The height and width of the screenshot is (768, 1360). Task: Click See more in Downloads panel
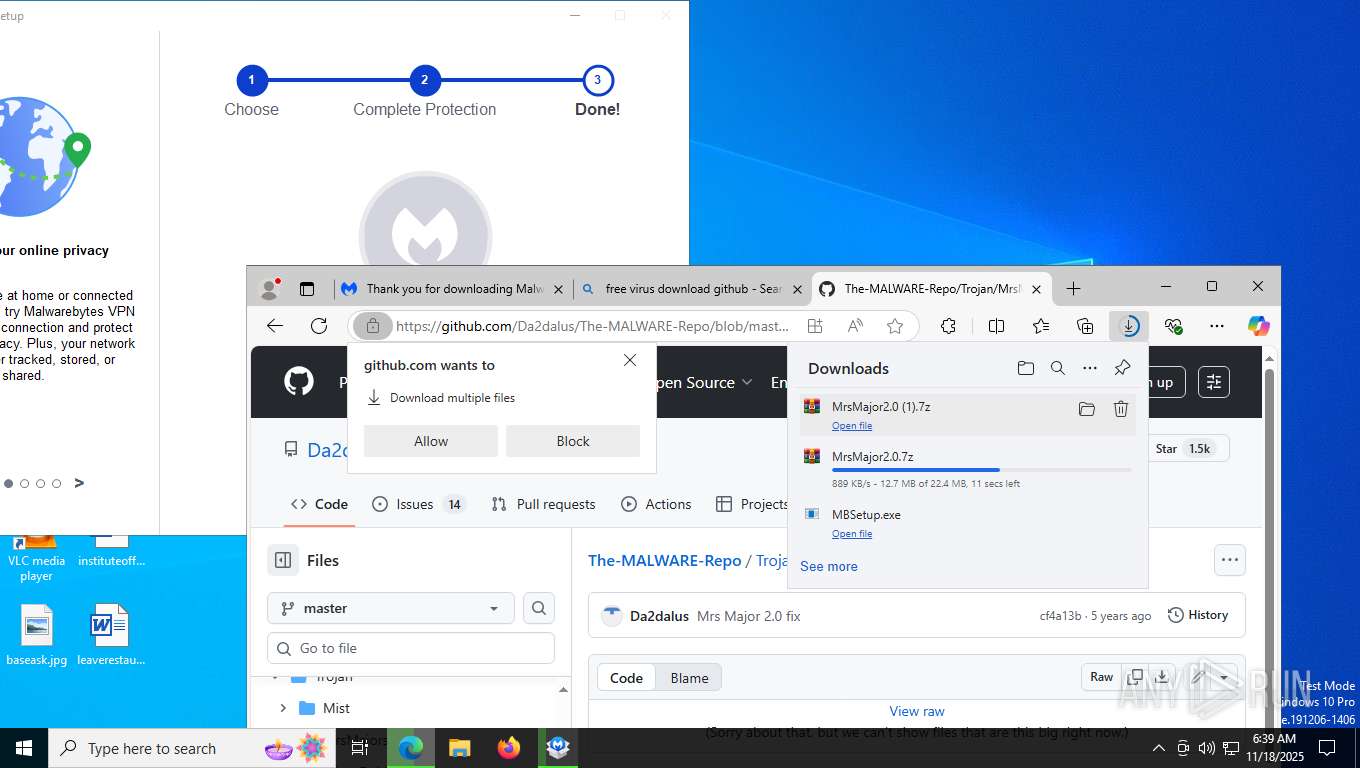(x=828, y=566)
